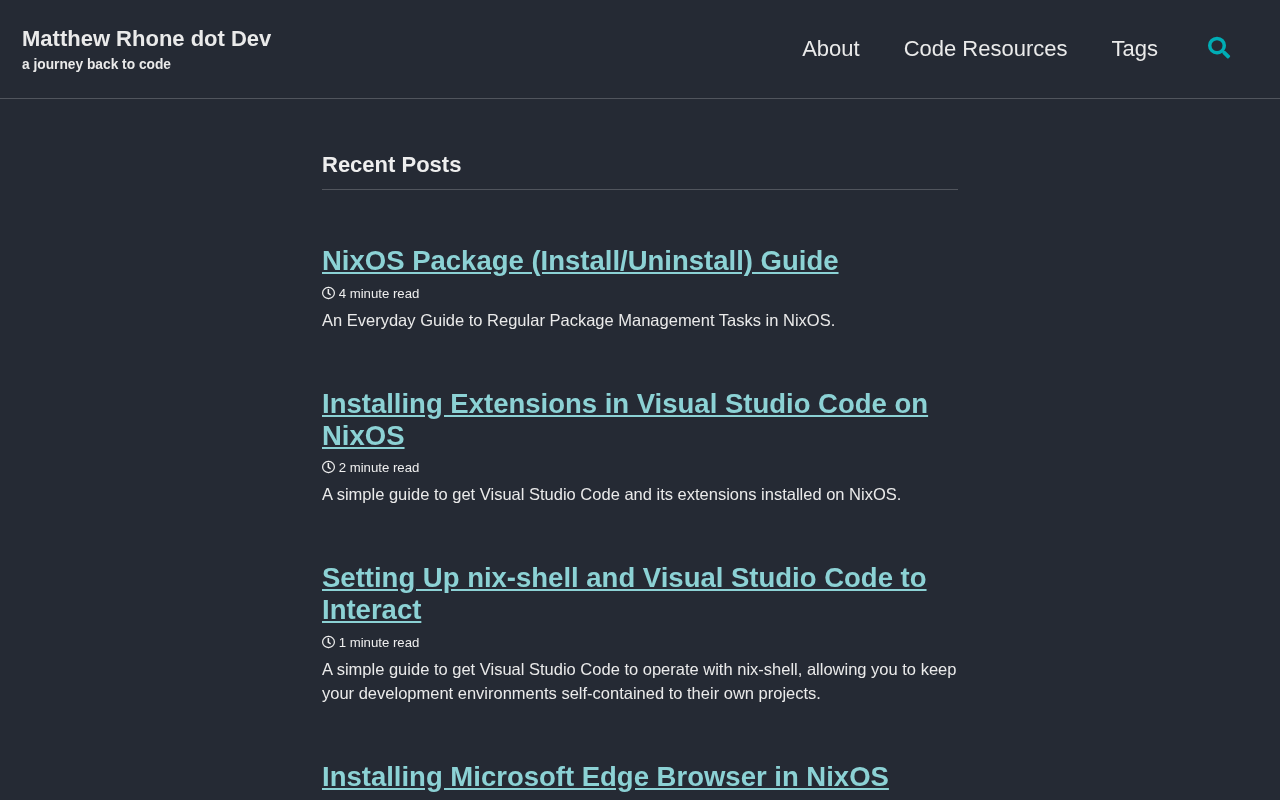Click the Recent Posts heading
Image resolution: width=1280 pixels, height=800 pixels.
point(391,165)
